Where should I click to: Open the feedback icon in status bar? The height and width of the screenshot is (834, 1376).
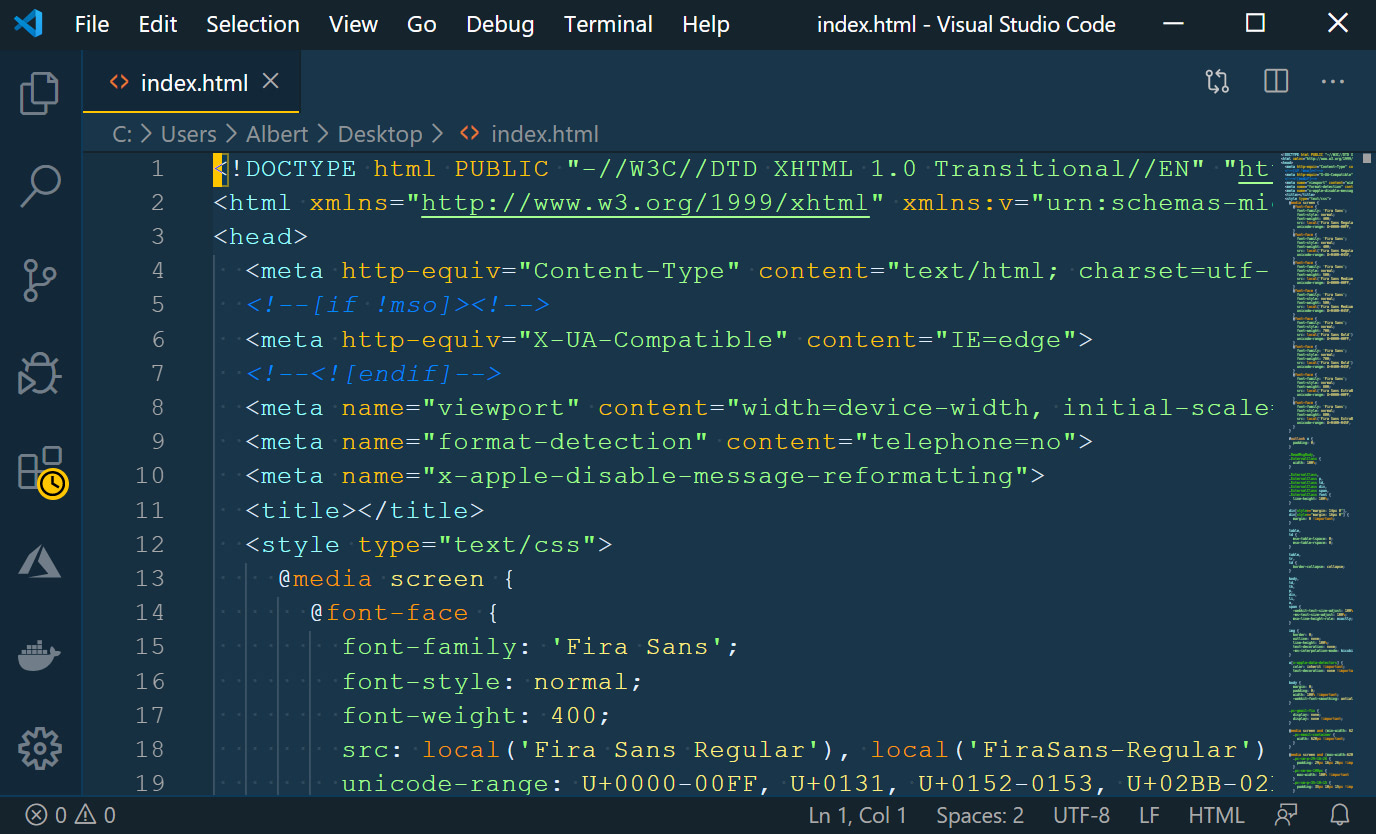coord(1286,815)
